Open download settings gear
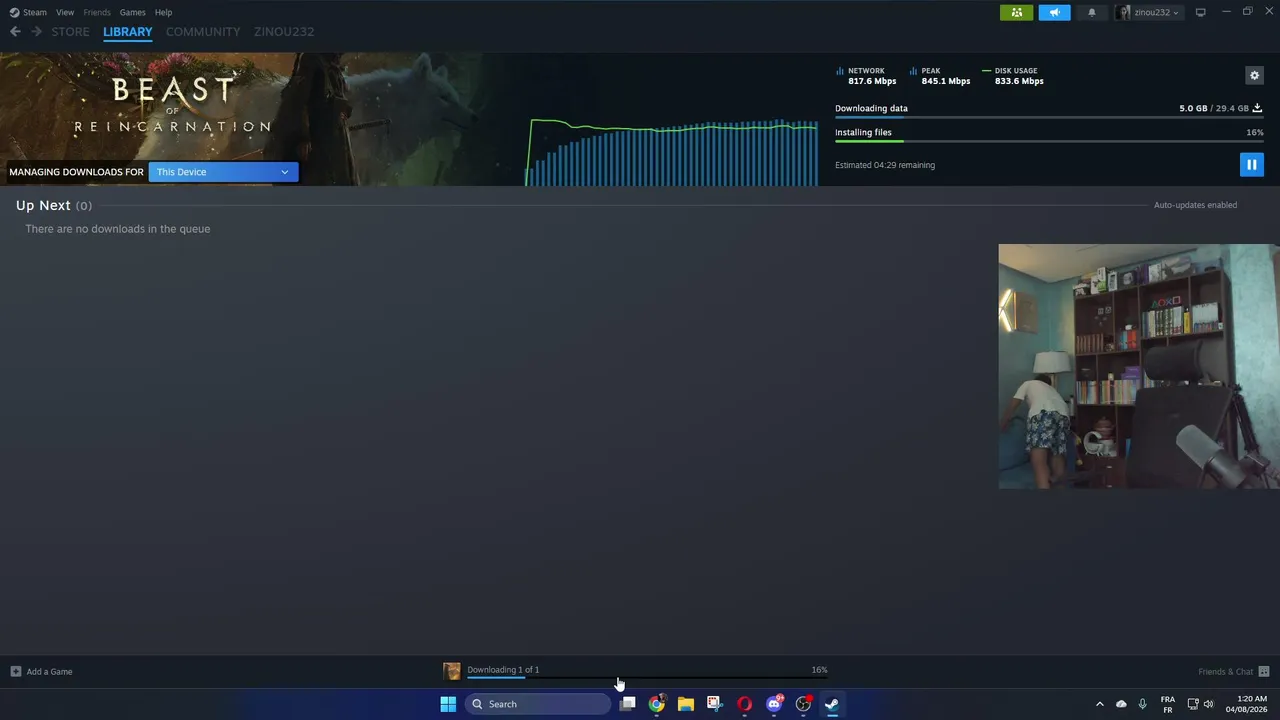1280x720 pixels. click(1254, 75)
